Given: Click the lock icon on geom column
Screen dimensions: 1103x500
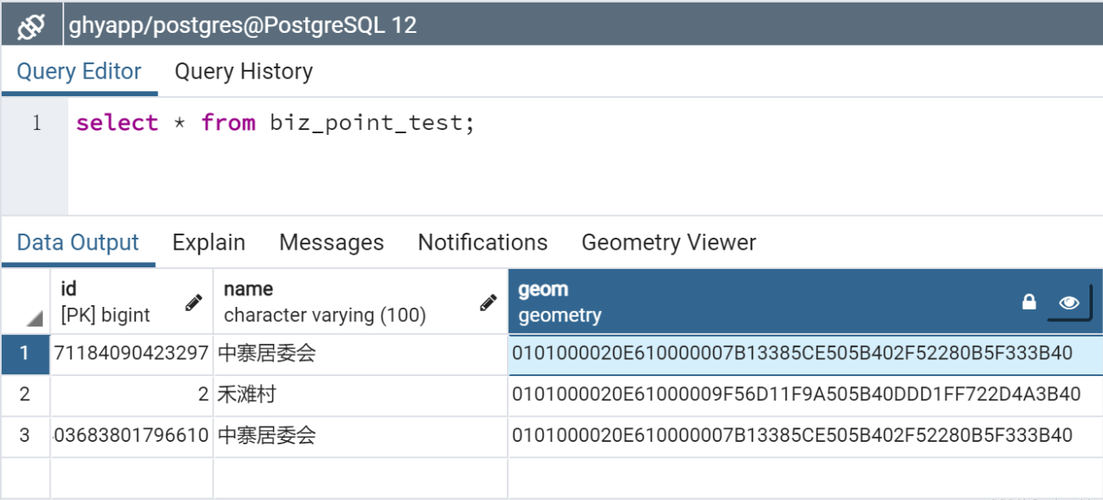Looking at the screenshot, I should pos(1028,302).
